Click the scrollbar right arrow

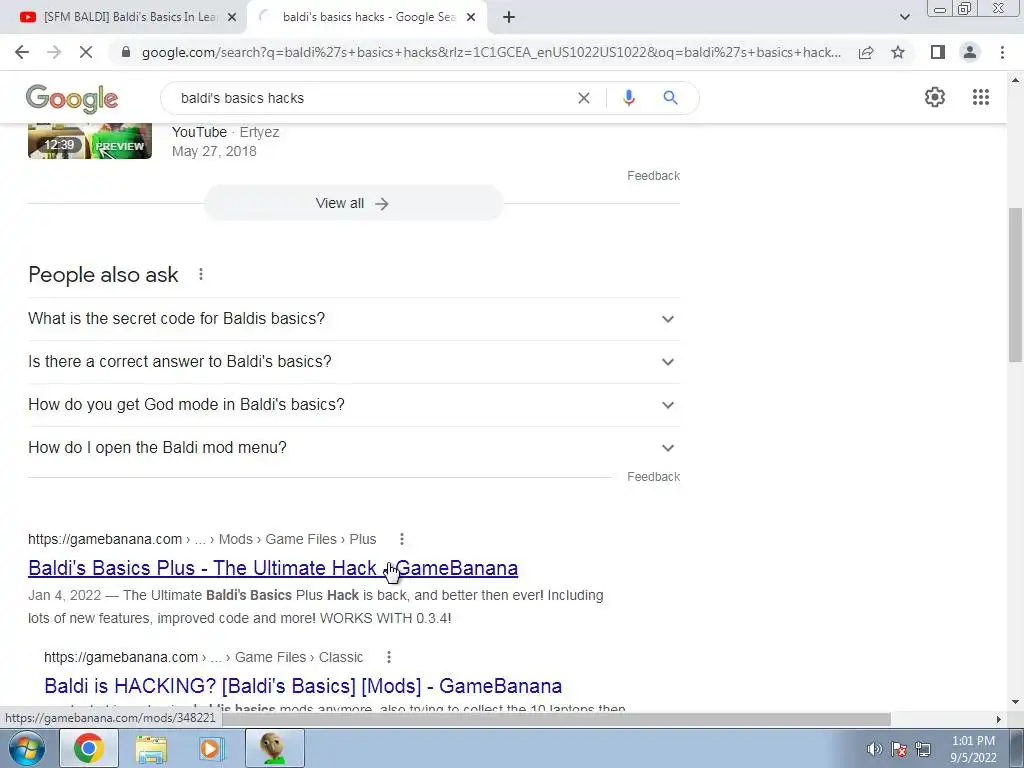999,719
